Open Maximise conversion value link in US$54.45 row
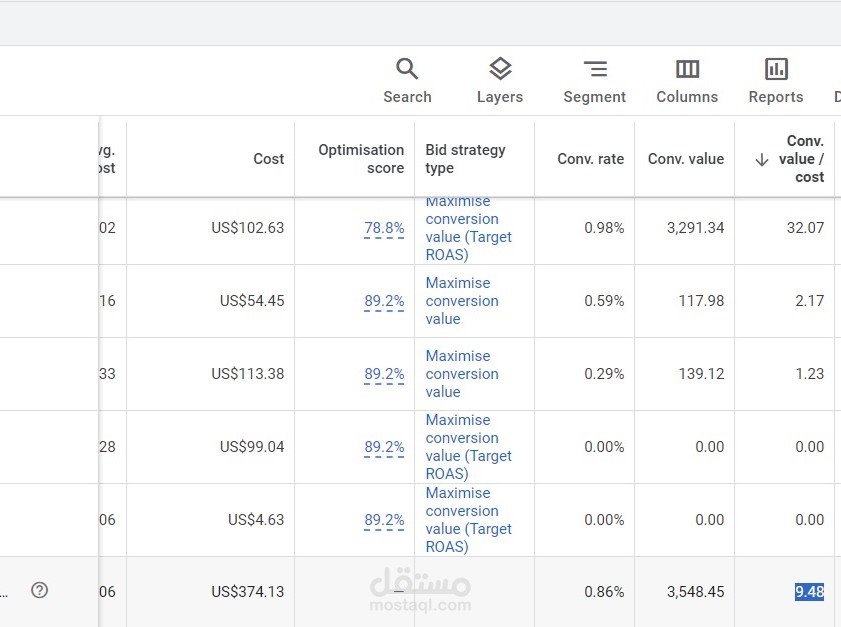Image resolution: width=841 pixels, height=627 pixels. [x=462, y=301]
